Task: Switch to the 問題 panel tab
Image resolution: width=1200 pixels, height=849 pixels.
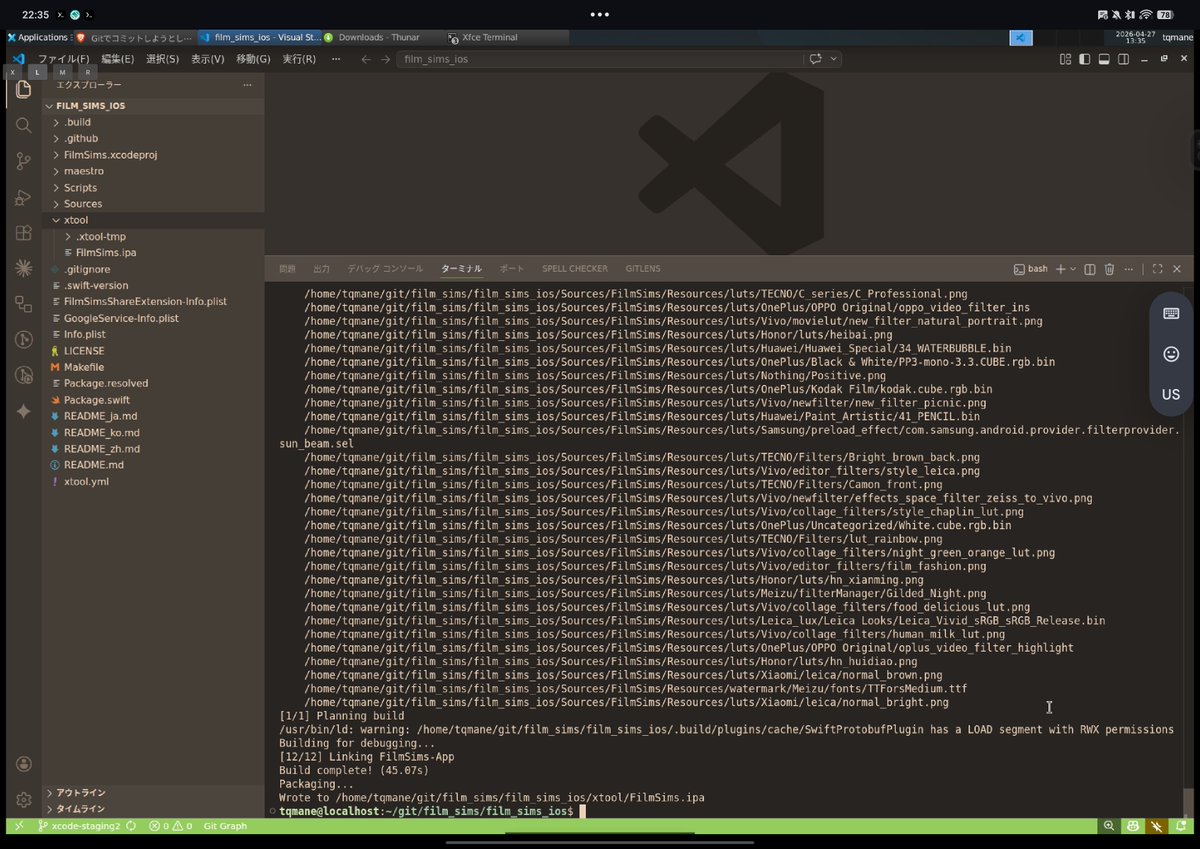Action: [287, 269]
